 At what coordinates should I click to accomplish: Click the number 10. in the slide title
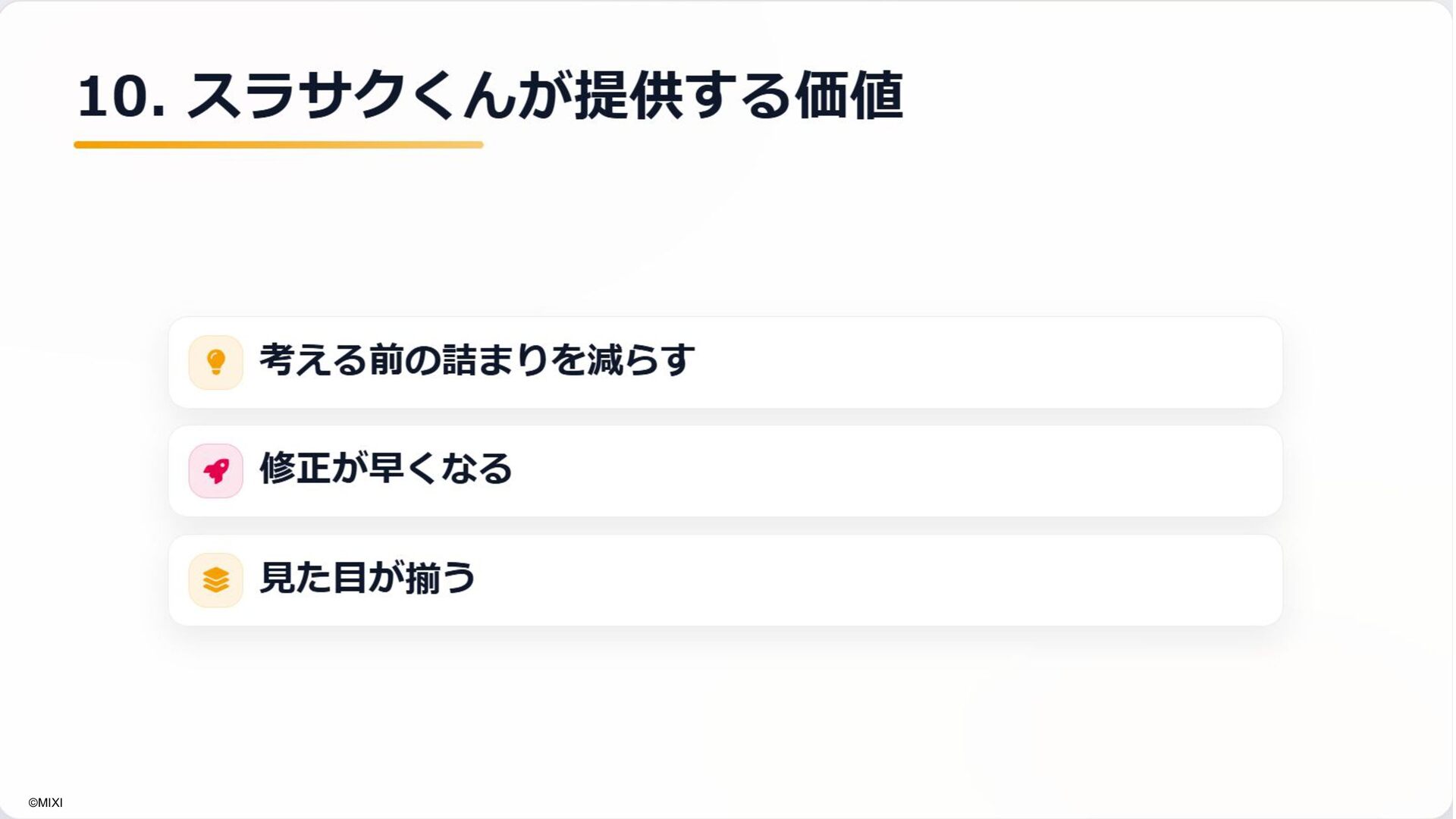(x=121, y=96)
